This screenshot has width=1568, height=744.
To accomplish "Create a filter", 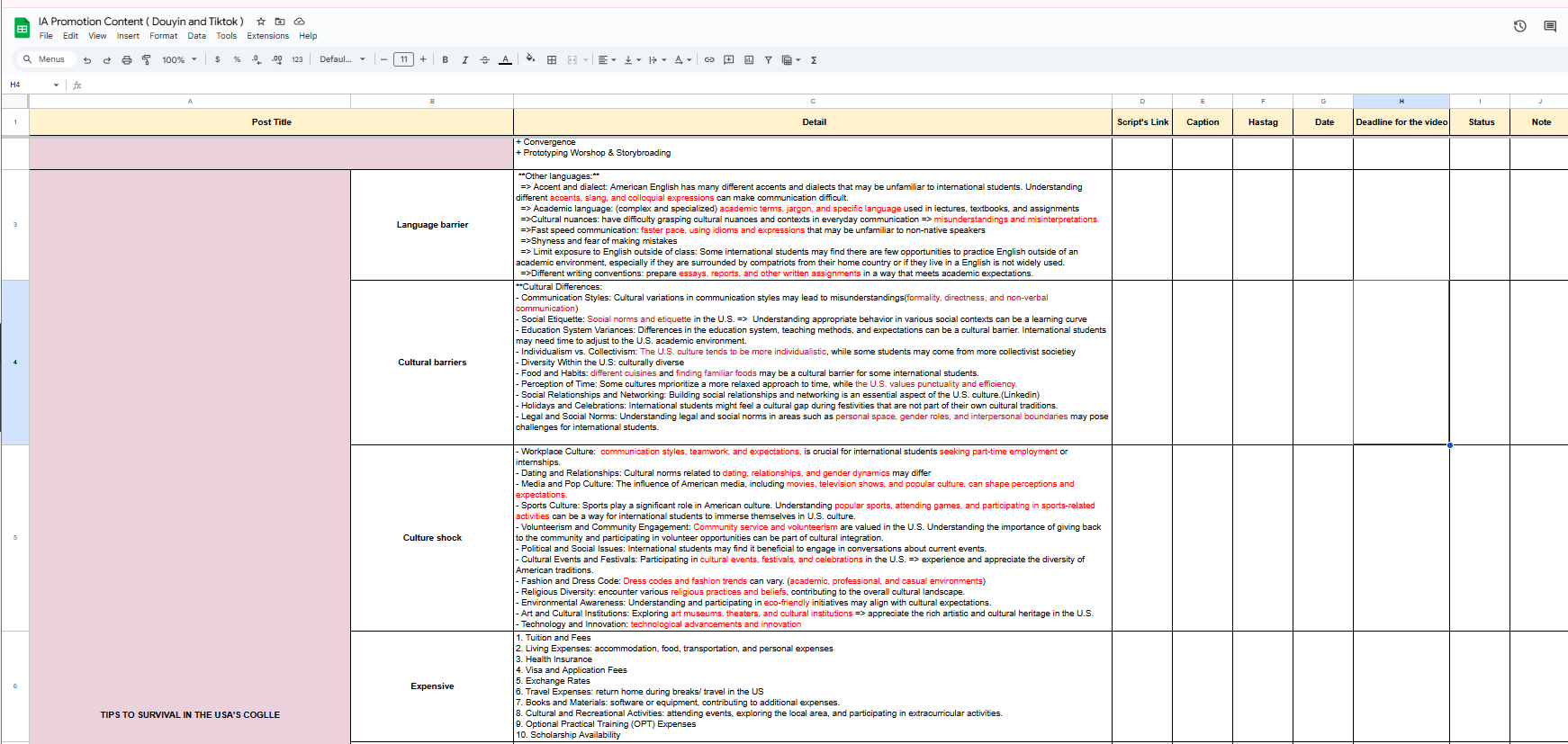I will click(768, 60).
